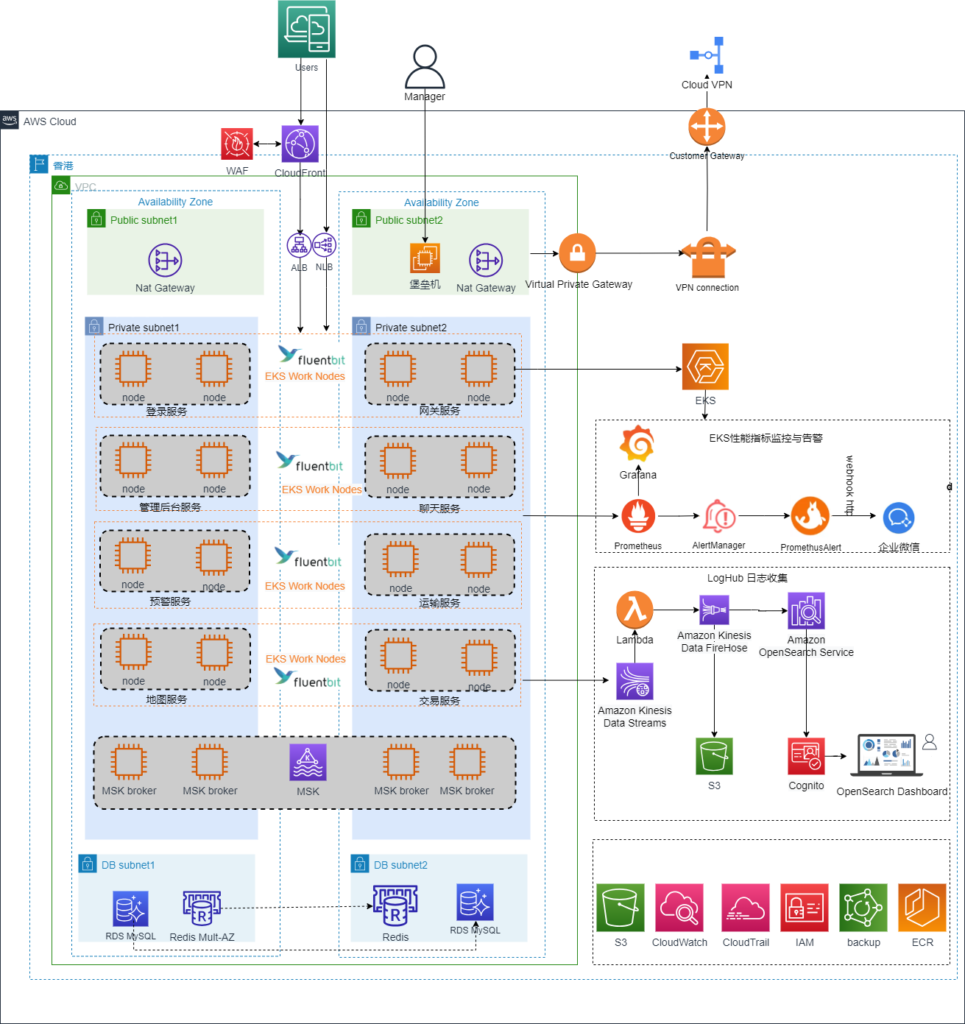Click the Redis icon in DB subnet2
Image resolution: width=965 pixels, height=1024 pixels.
point(395,905)
